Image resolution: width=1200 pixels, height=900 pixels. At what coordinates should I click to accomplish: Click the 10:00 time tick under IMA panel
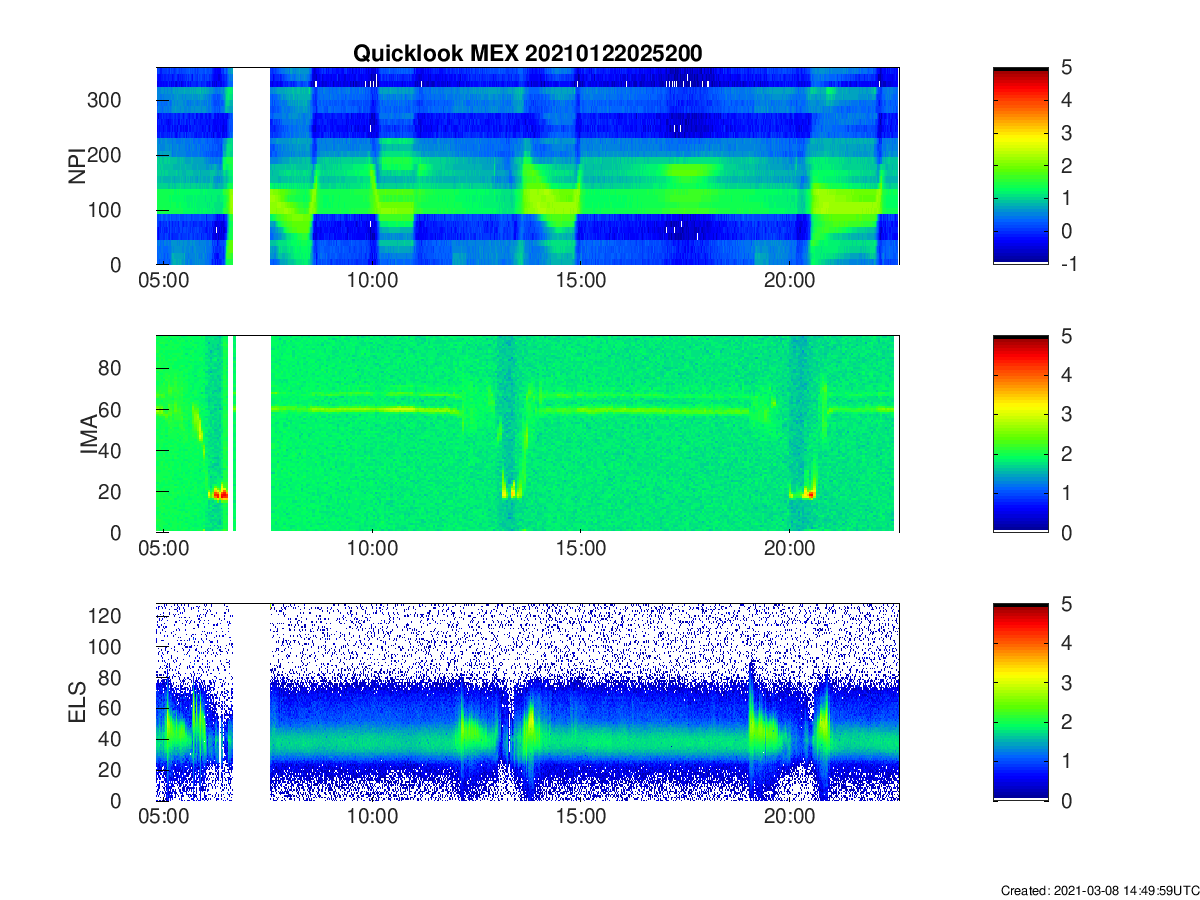pos(372,550)
